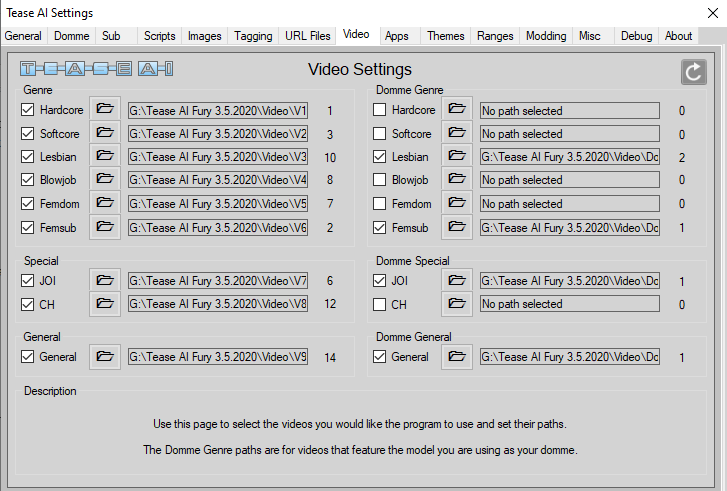Browse folder for Genre Lesbian videos
Viewport: 727px width, 491px height.
[105, 156]
